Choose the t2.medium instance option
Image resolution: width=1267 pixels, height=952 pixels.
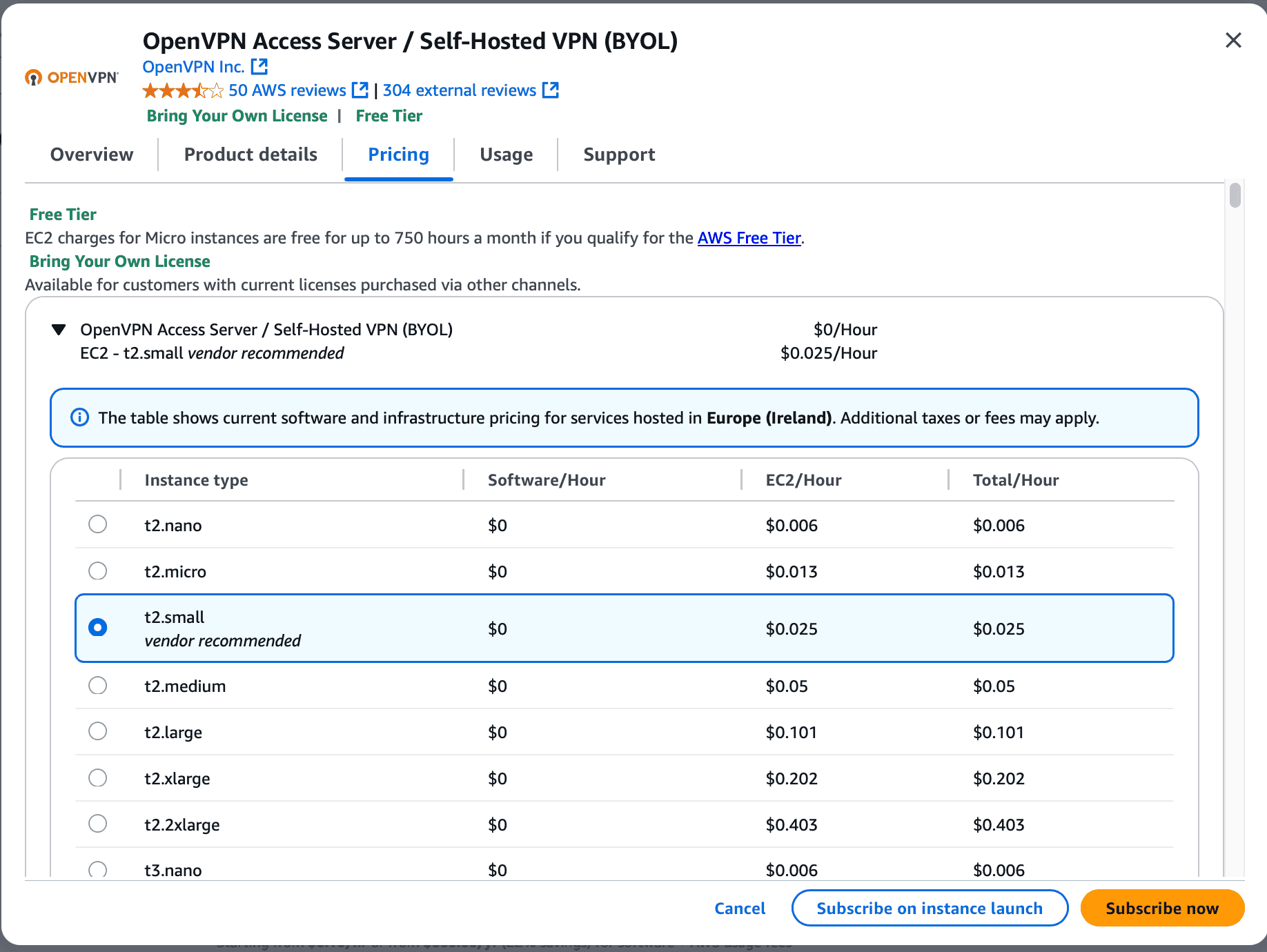coord(98,686)
